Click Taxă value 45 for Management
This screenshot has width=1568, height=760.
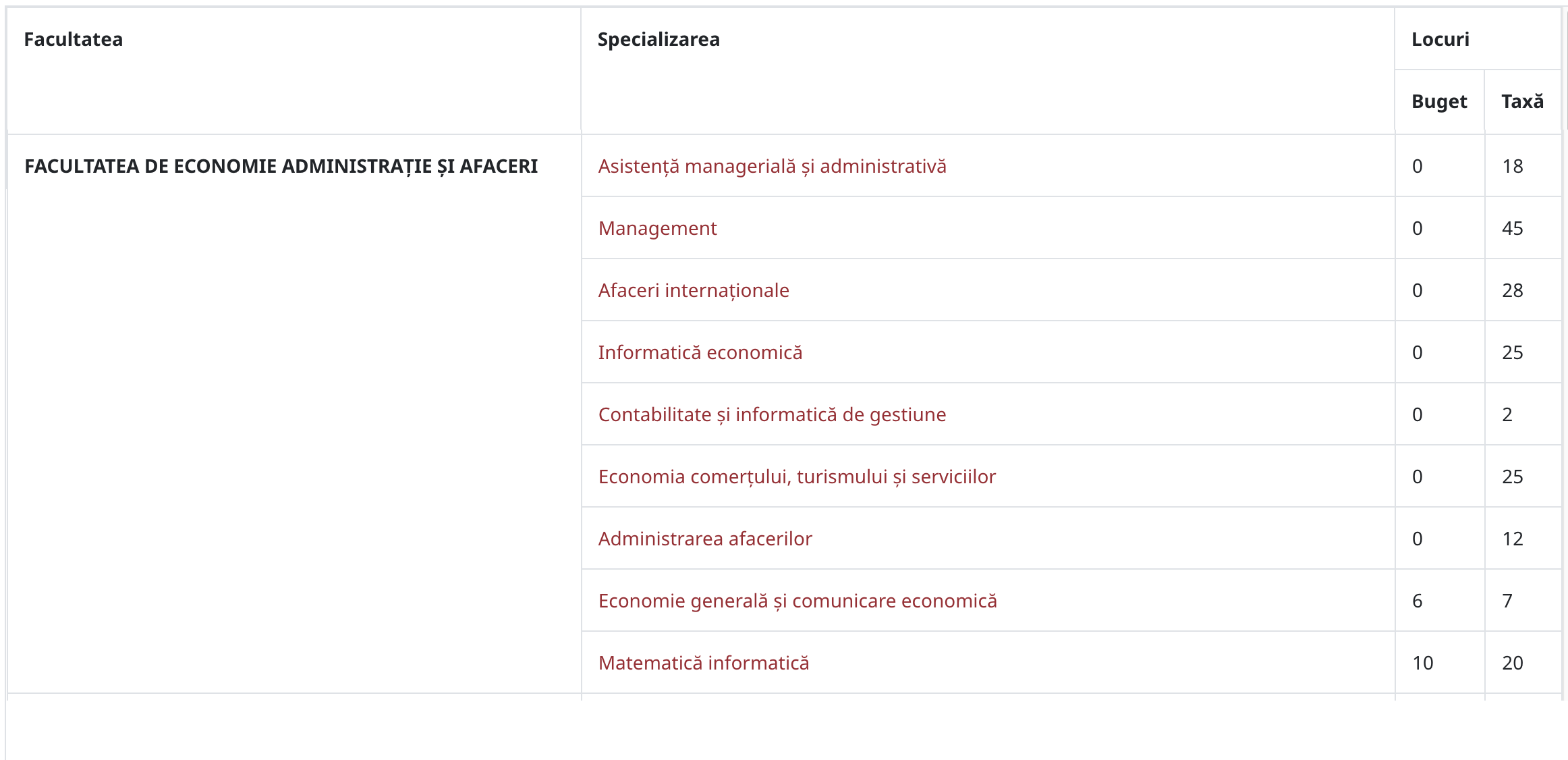click(1513, 228)
